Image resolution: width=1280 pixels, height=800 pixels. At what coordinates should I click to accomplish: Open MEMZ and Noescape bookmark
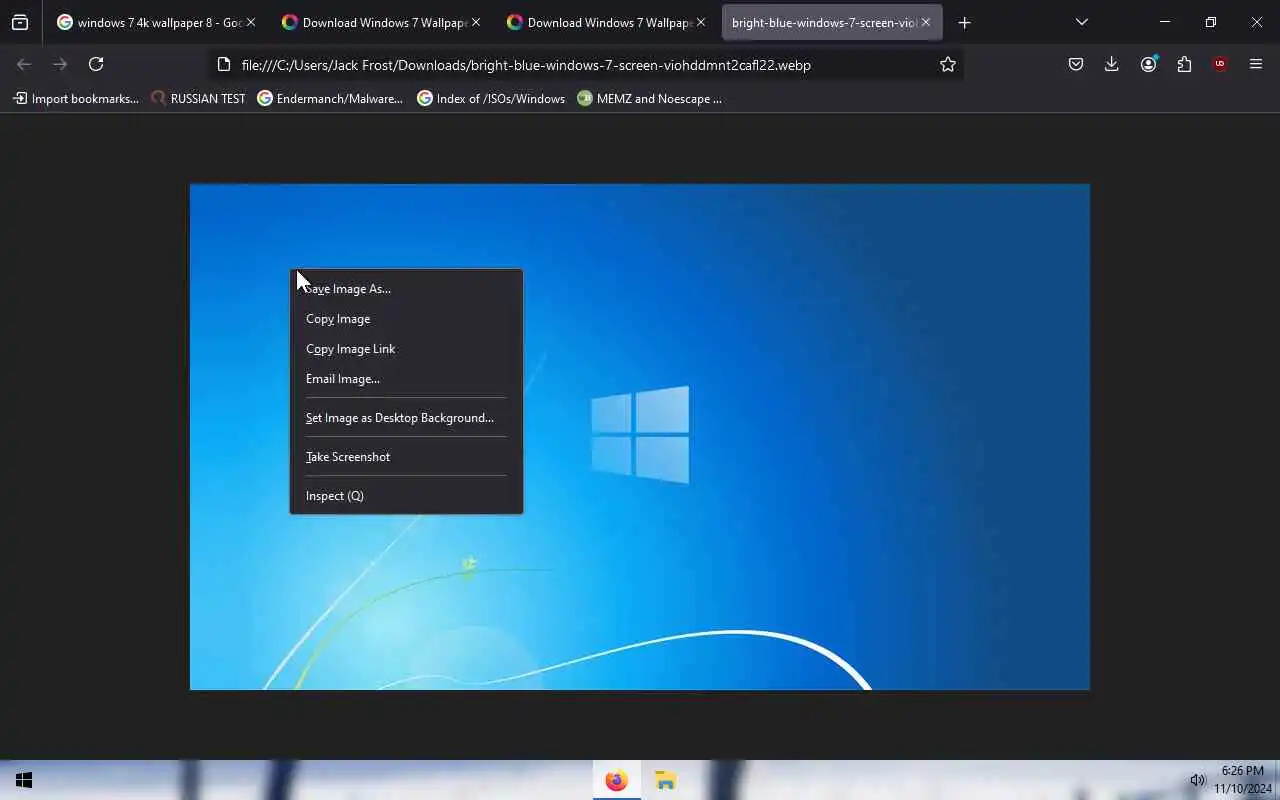[650, 99]
